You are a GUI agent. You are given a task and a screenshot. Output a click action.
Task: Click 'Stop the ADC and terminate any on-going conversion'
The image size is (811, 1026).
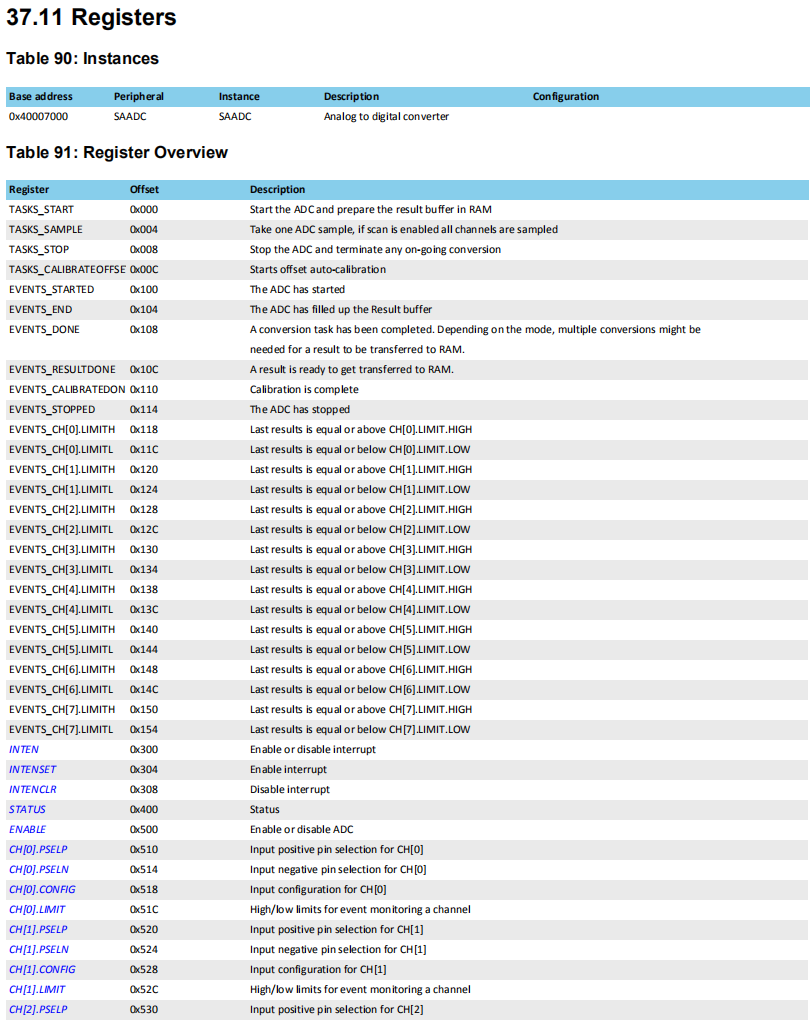375,249
